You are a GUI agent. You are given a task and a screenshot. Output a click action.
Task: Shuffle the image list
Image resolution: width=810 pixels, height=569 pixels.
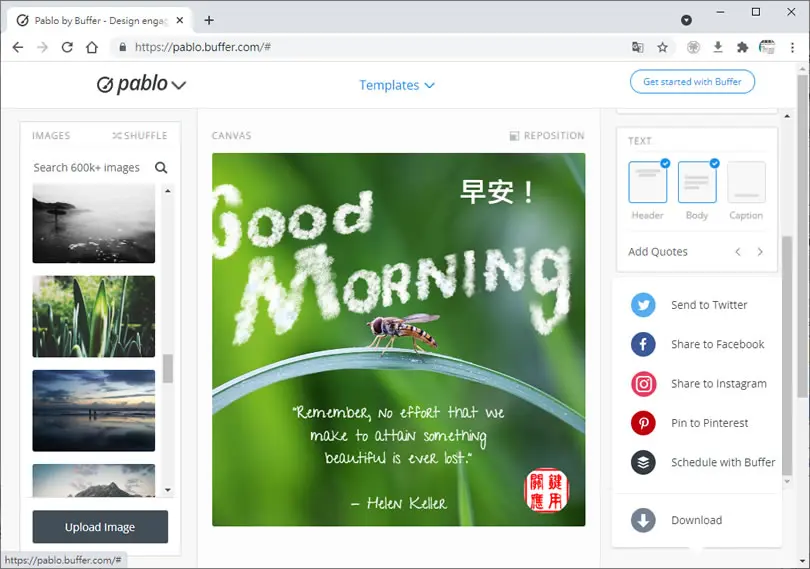pos(140,135)
